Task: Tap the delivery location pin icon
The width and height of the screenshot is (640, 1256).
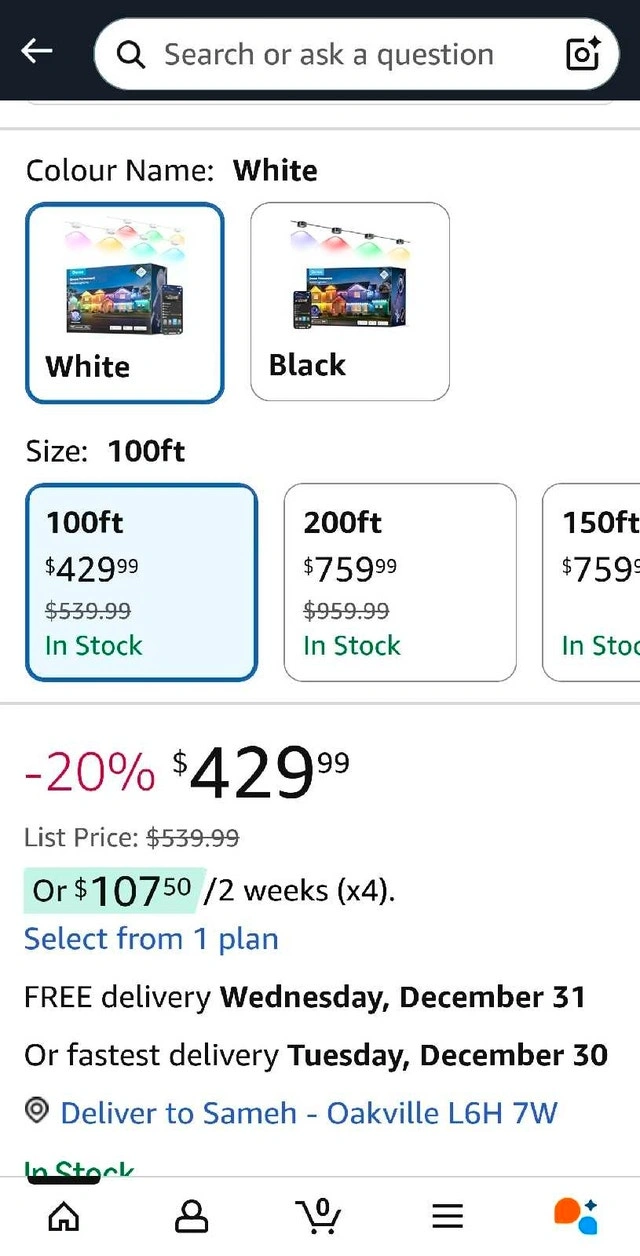Action: (x=37, y=1110)
